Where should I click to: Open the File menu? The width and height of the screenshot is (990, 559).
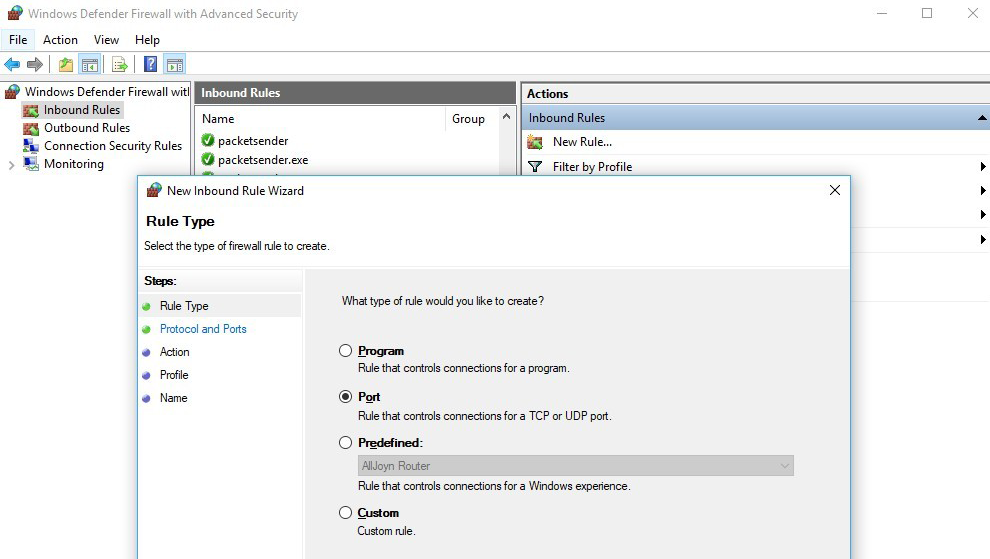(18, 40)
